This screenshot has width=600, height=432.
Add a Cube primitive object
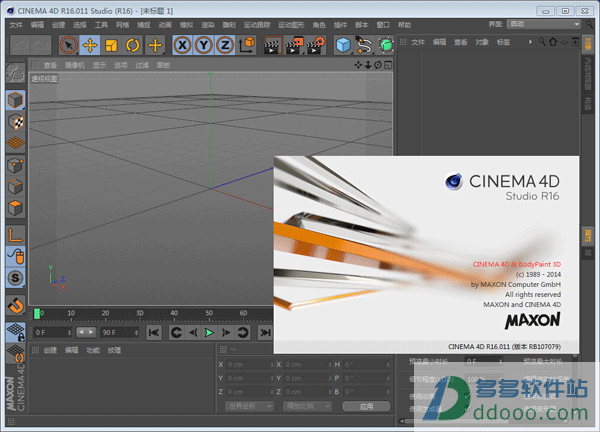343,45
